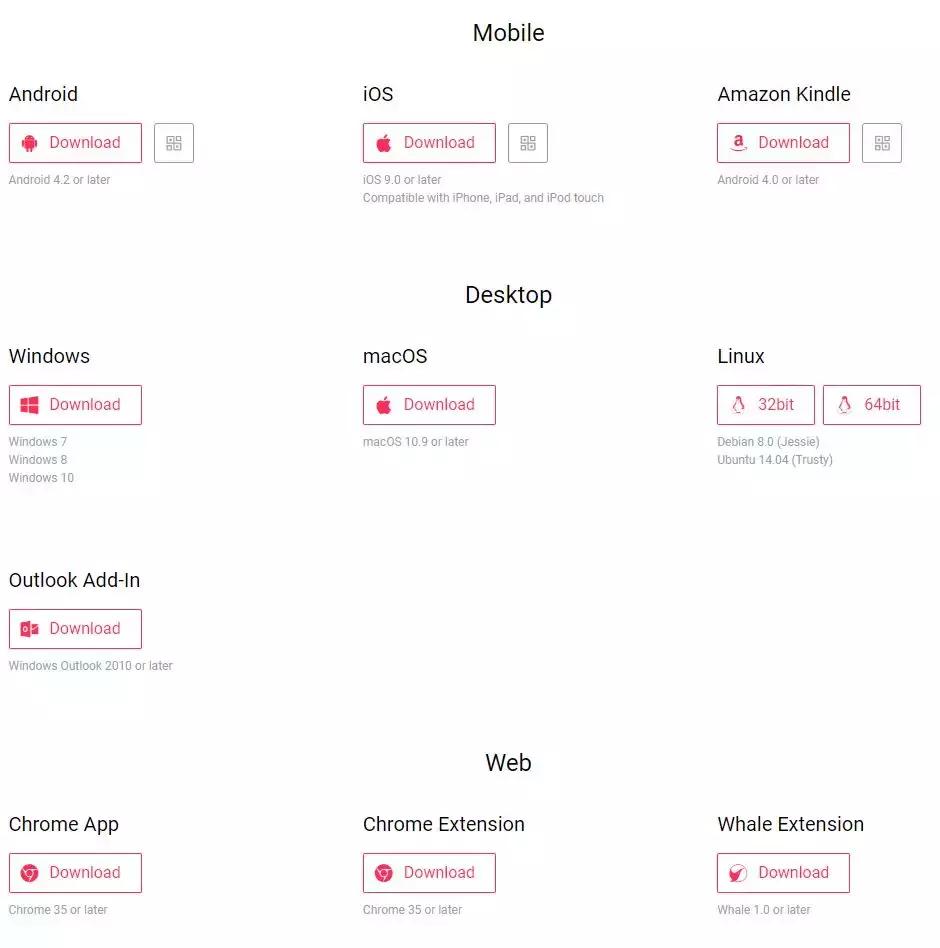
Task: Click the Android robot icon
Action: (x=30, y=143)
